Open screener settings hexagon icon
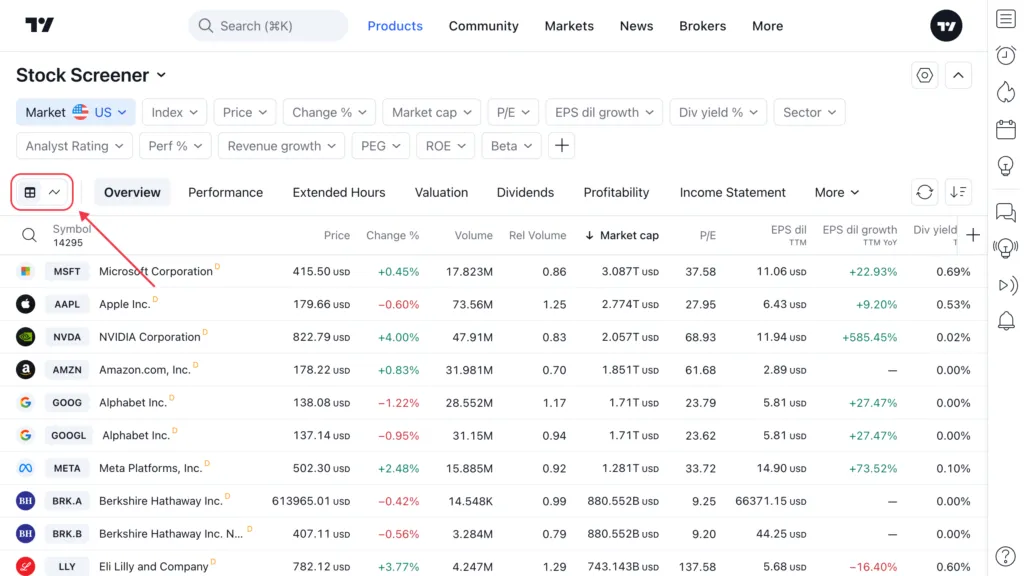The image size is (1024, 576). pos(924,75)
